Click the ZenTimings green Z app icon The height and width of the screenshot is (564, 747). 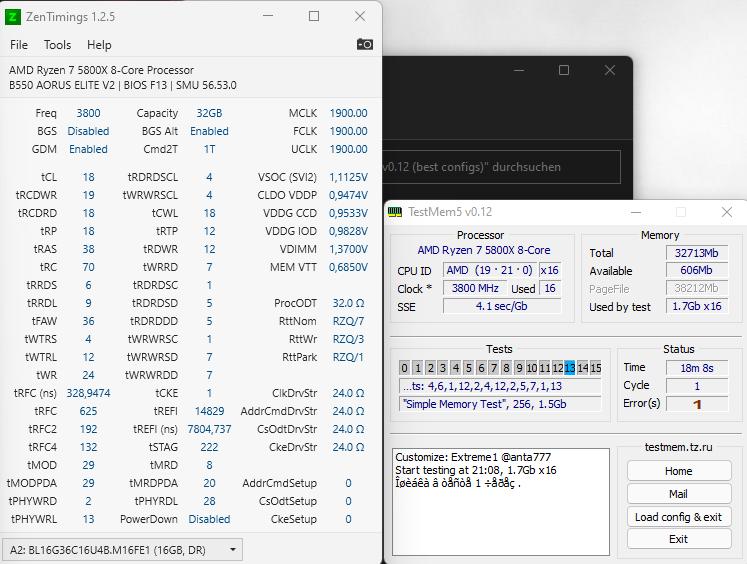[13, 17]
